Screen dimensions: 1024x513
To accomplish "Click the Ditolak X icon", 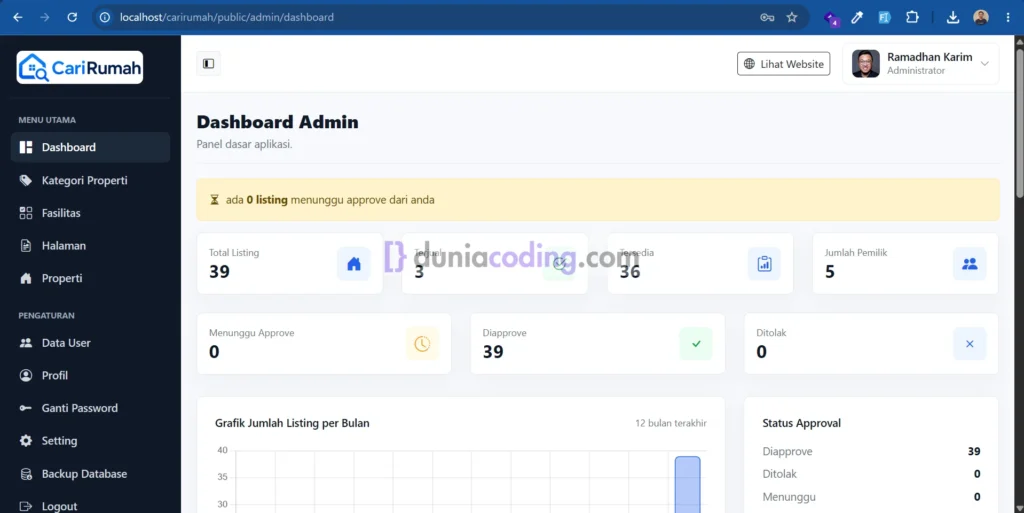I will point(970,344).
